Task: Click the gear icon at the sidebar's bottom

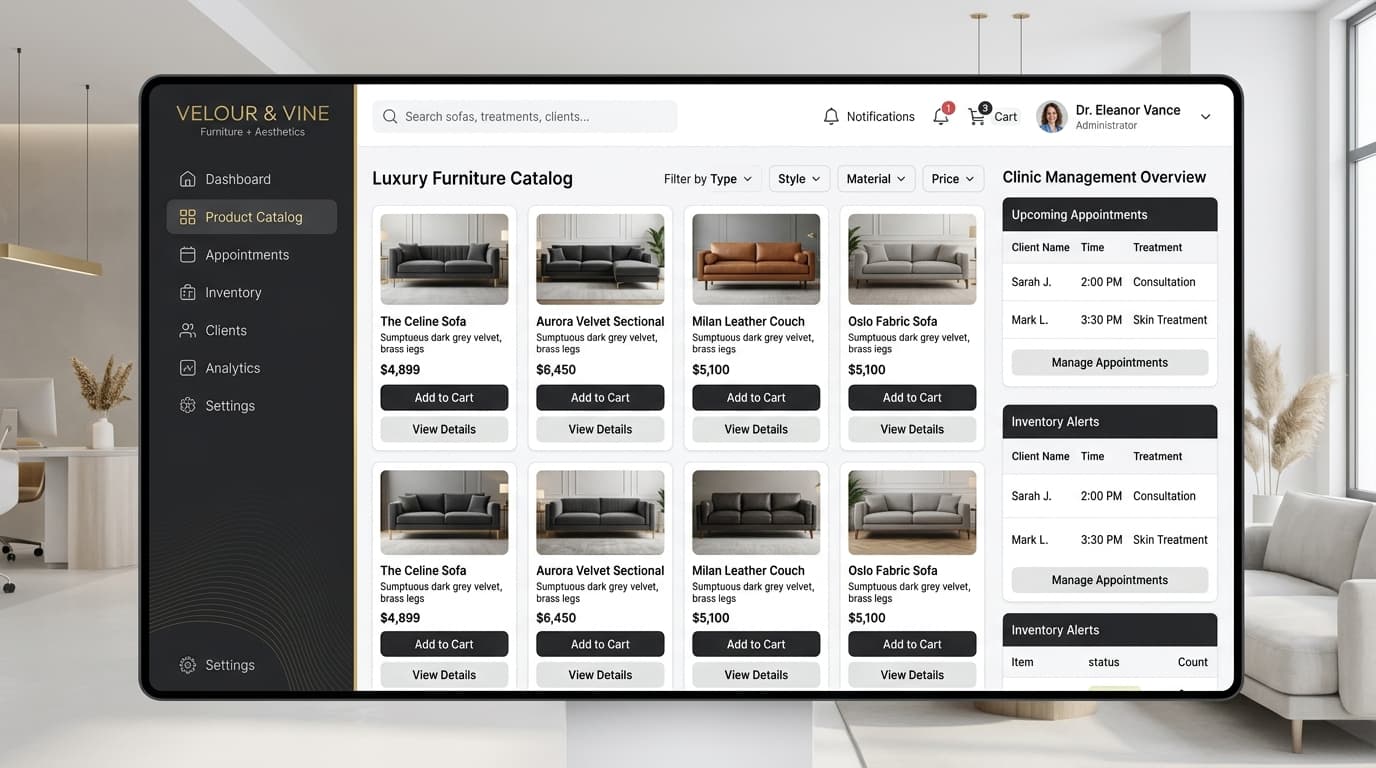Action: 187,665
